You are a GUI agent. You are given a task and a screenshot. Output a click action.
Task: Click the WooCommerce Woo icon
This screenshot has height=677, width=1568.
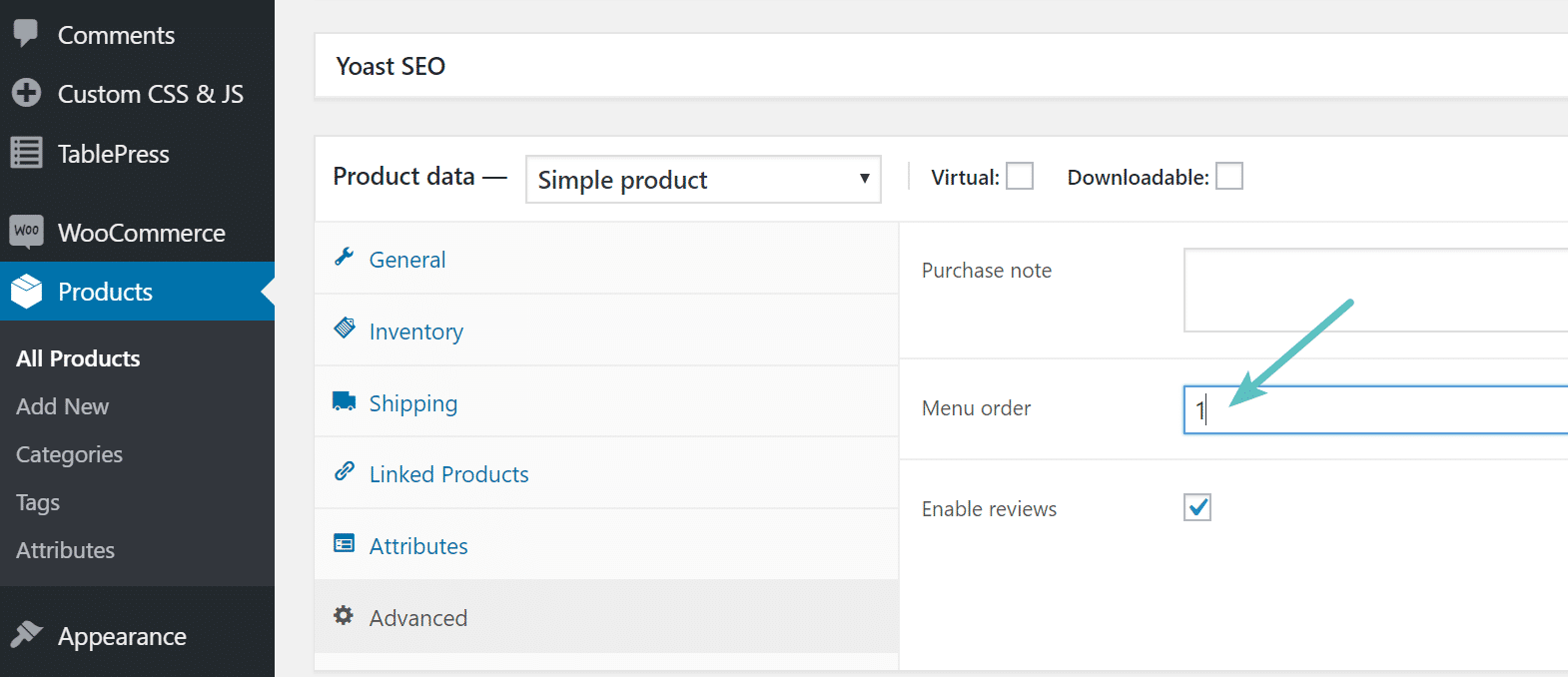pos(26,232)
